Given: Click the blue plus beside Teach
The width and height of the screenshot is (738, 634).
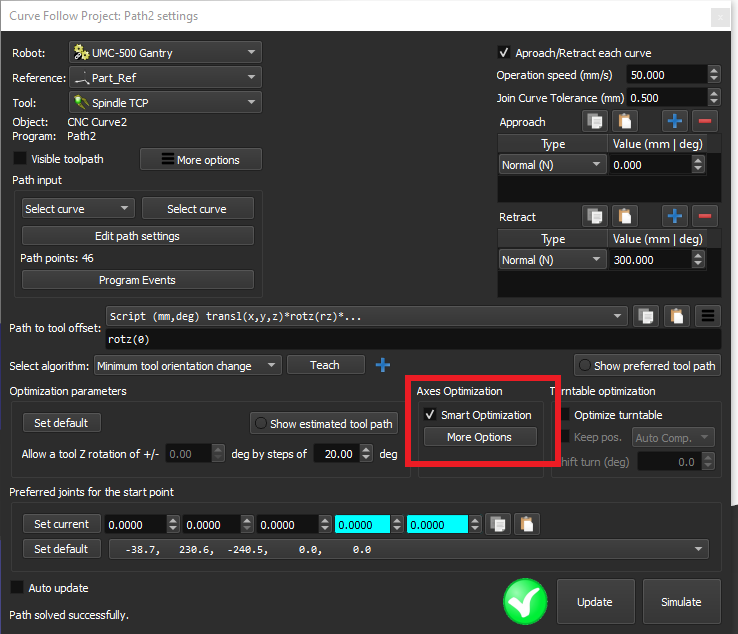Looking at the screenshot, I should pos(382,365).
